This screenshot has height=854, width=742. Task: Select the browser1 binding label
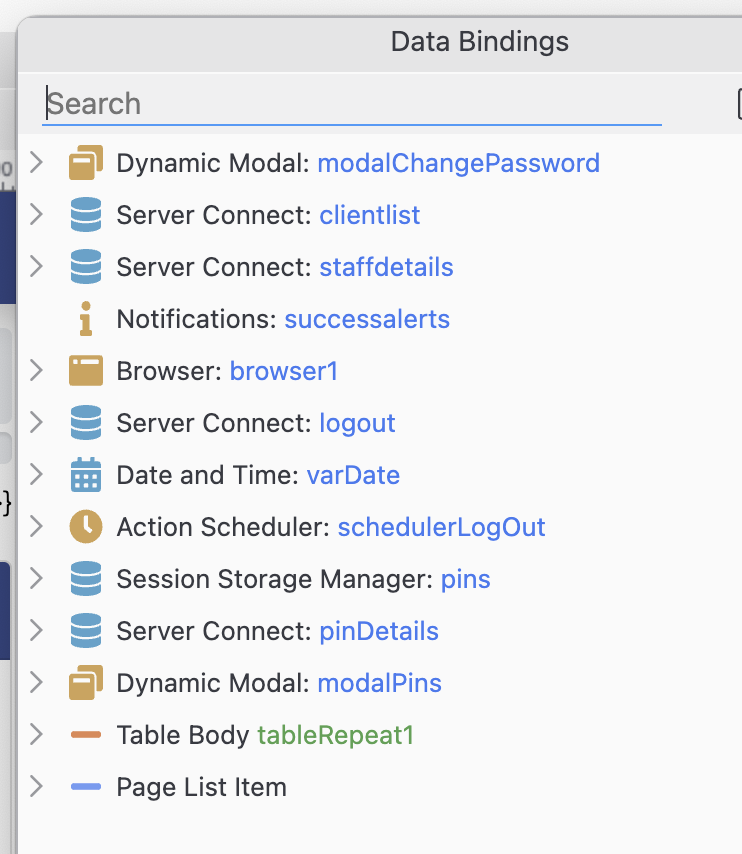(x=283, y=371)
